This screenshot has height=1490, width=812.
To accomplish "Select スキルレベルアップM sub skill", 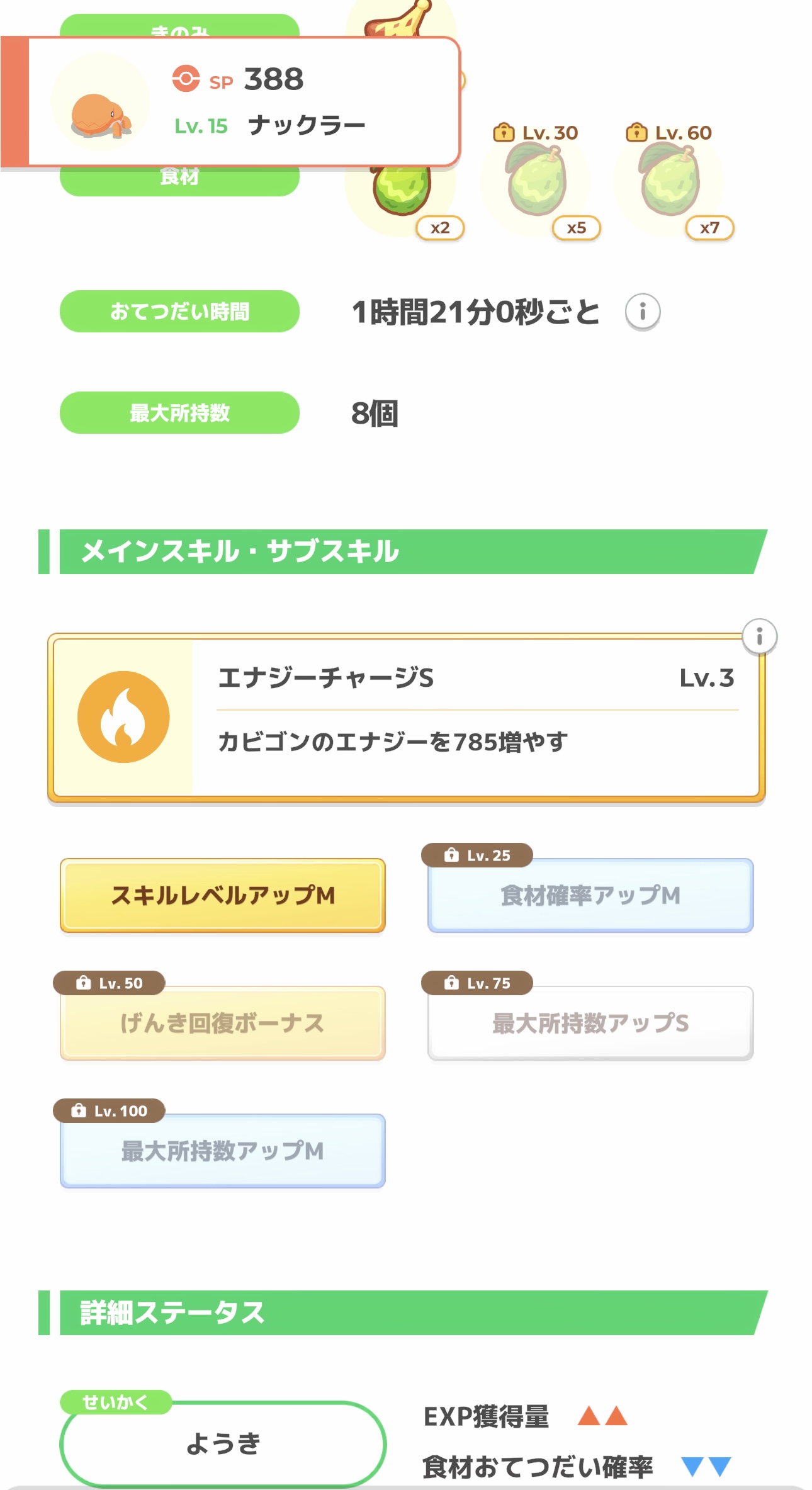I will click(223, 895).
